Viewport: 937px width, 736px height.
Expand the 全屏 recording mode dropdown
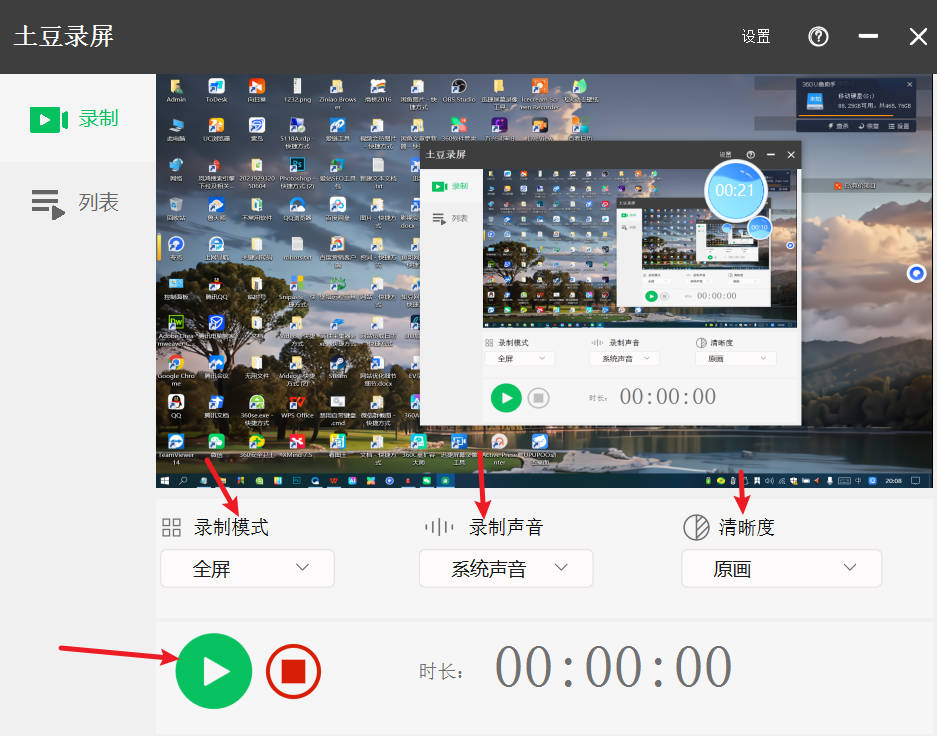pyautogui.click(x=247, y=568)
